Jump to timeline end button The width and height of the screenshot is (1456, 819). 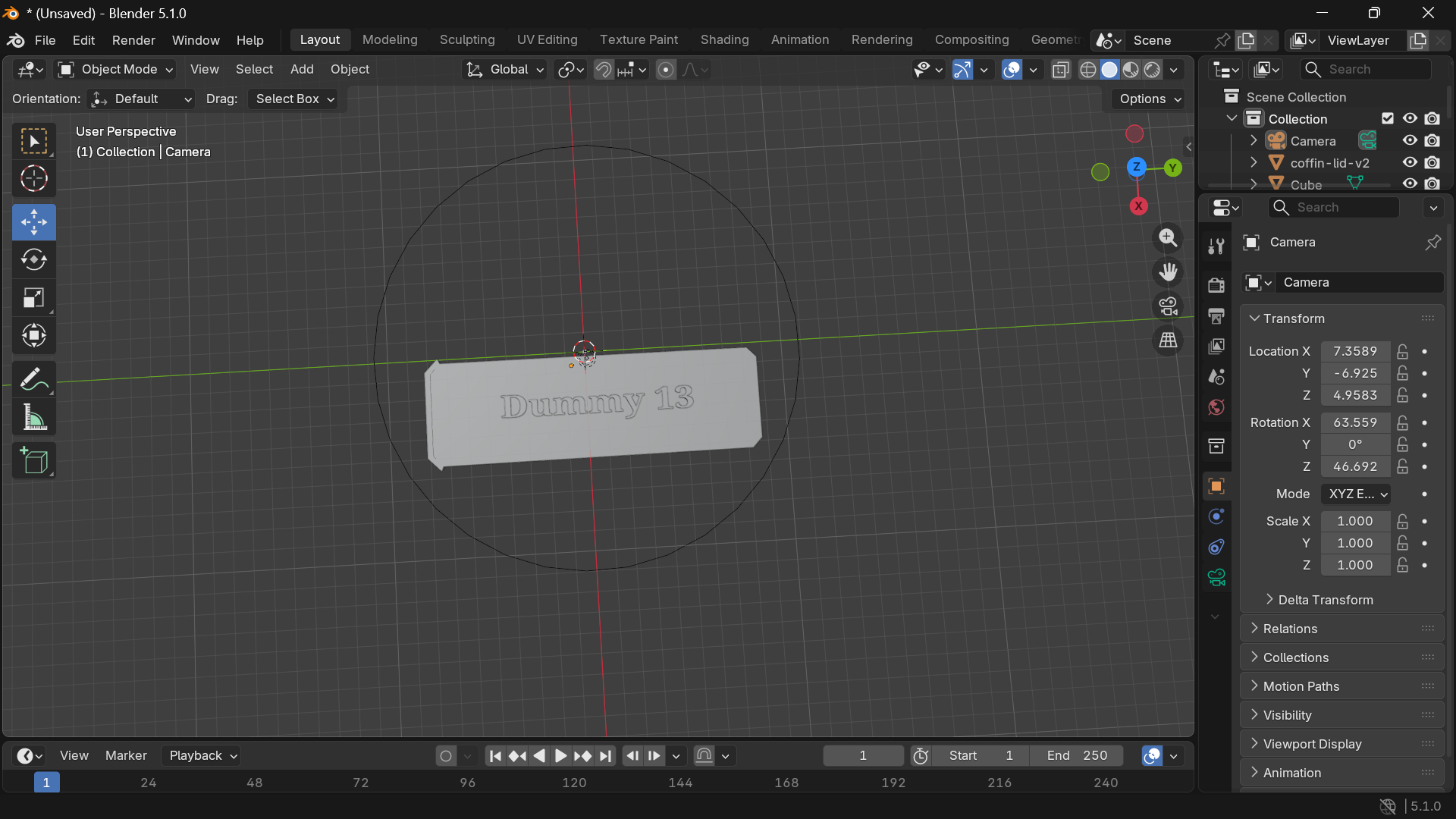(605, 756)
